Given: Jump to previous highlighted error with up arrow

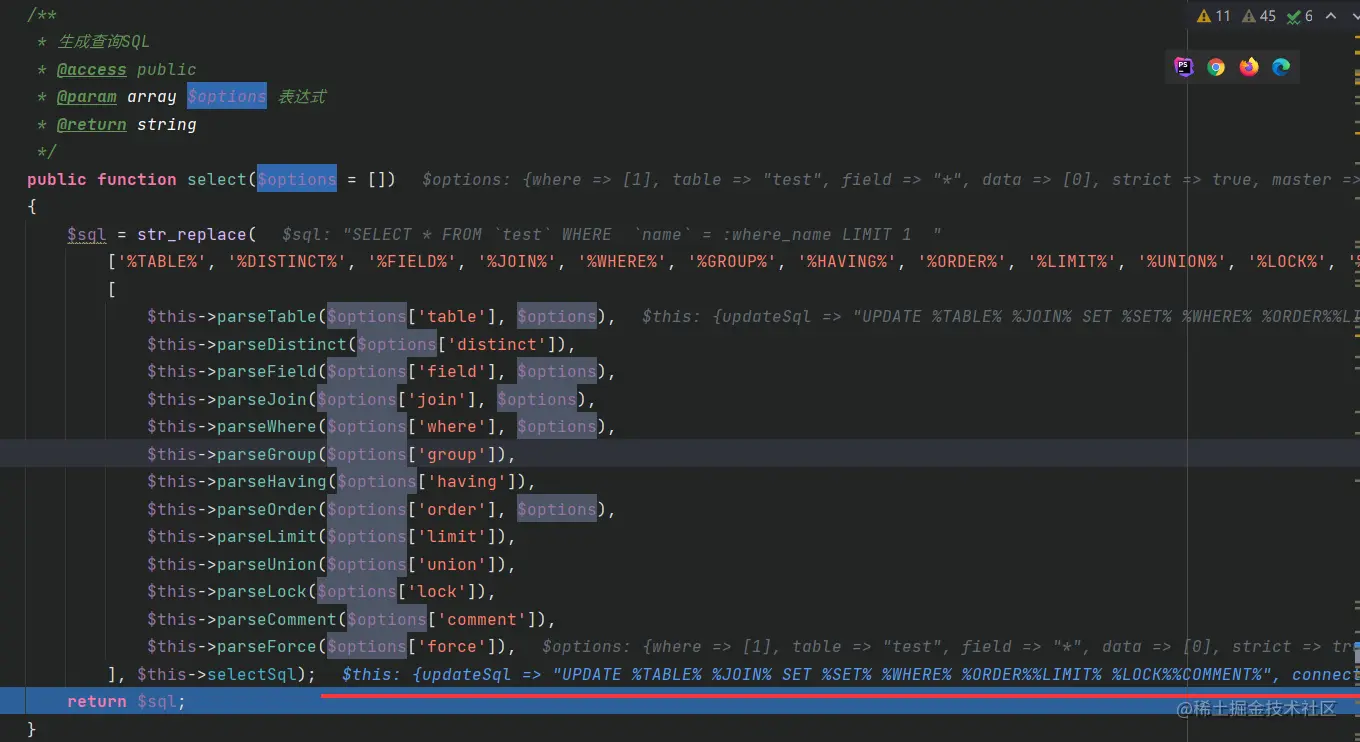Looking at the screenshot, I should [1331, 16].
